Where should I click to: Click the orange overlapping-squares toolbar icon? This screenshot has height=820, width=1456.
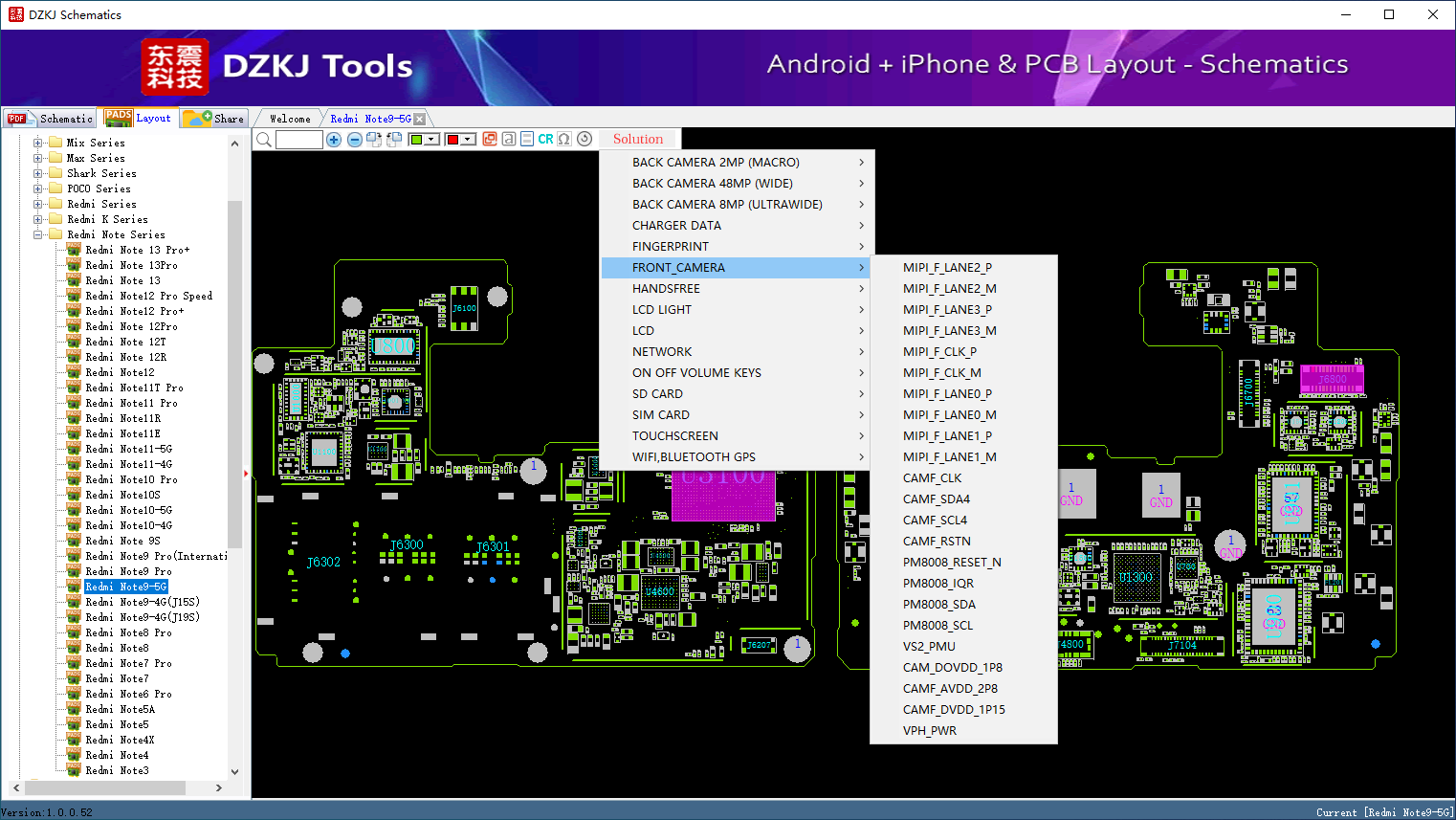(490, 139)
